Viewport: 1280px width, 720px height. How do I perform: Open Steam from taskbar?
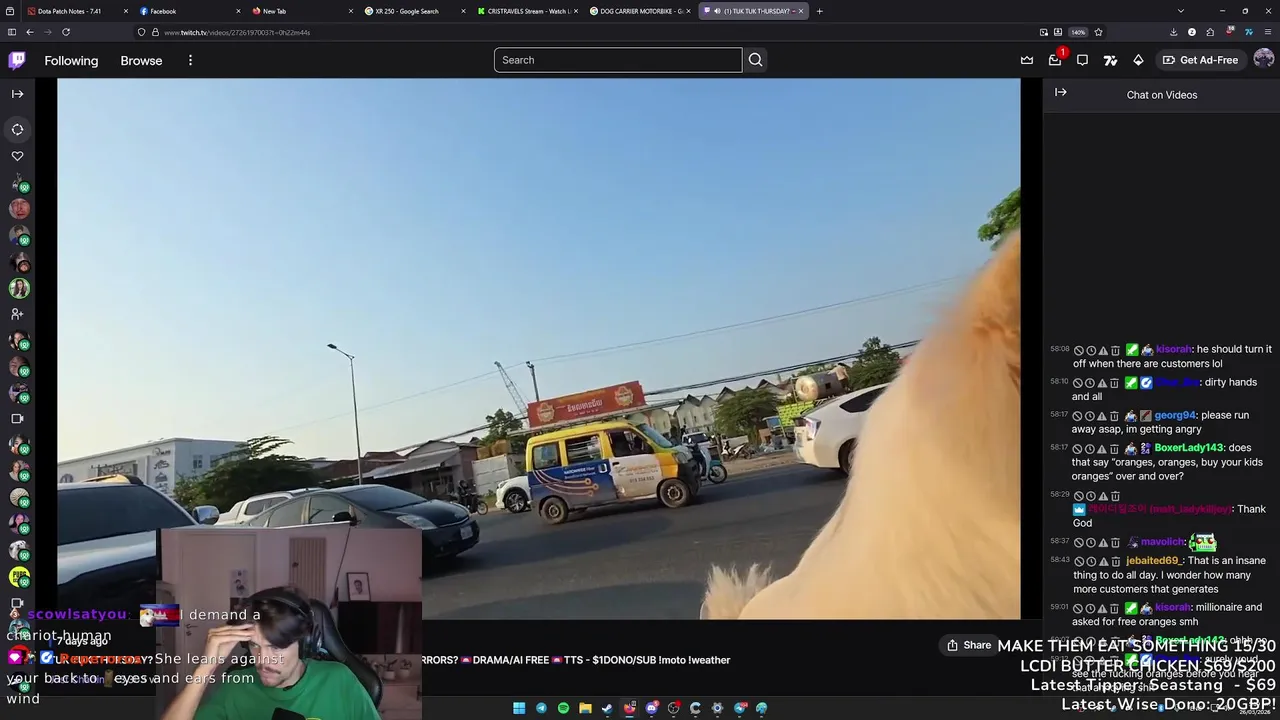(x=607, y=708)
